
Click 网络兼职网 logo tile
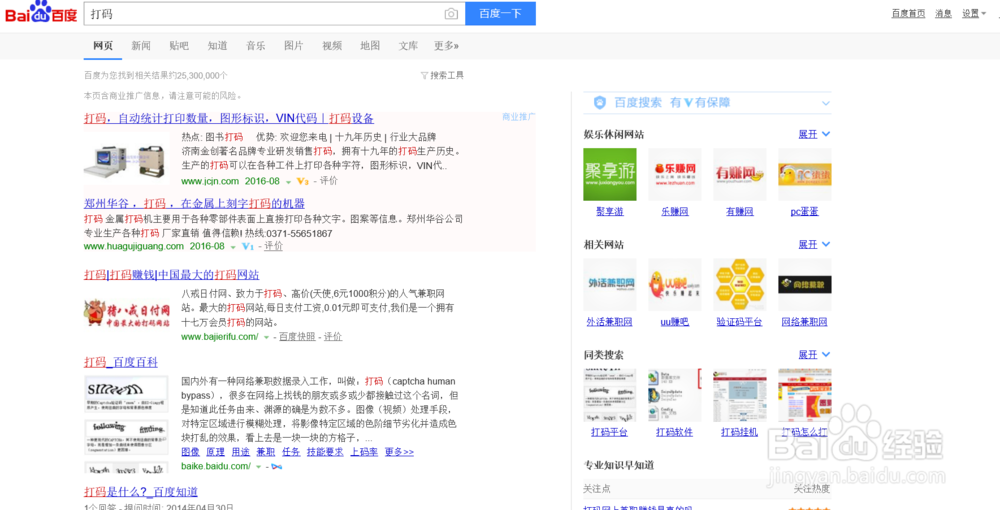(805, 284)
